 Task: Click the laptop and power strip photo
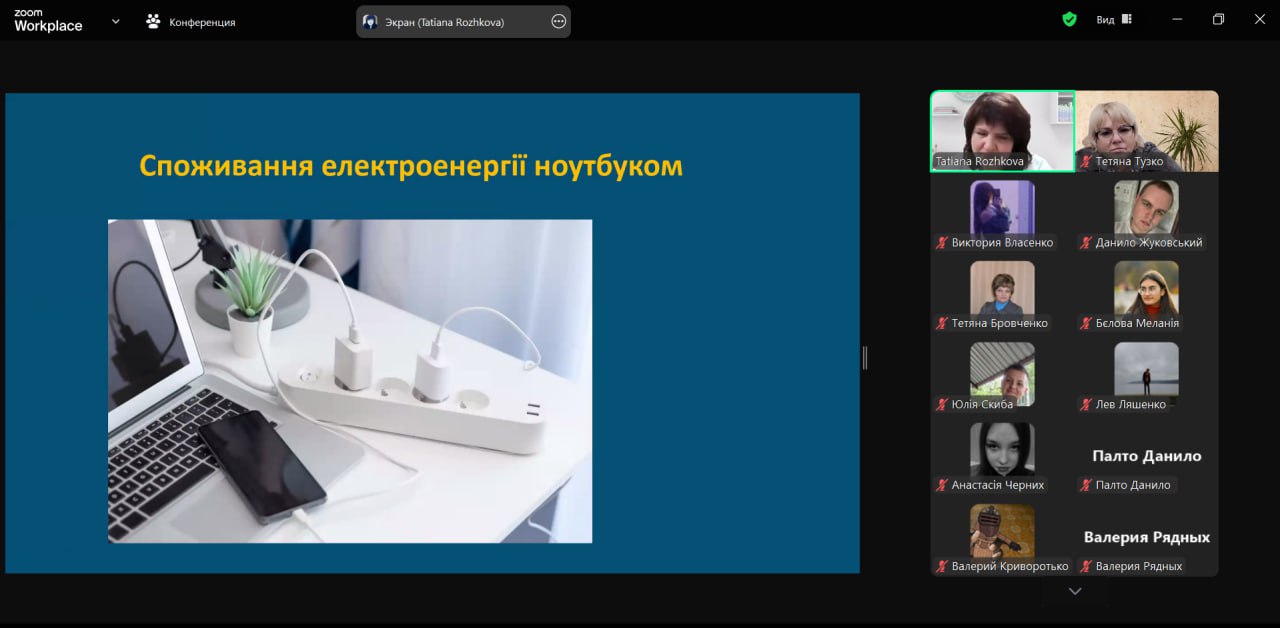click(350, 381)
